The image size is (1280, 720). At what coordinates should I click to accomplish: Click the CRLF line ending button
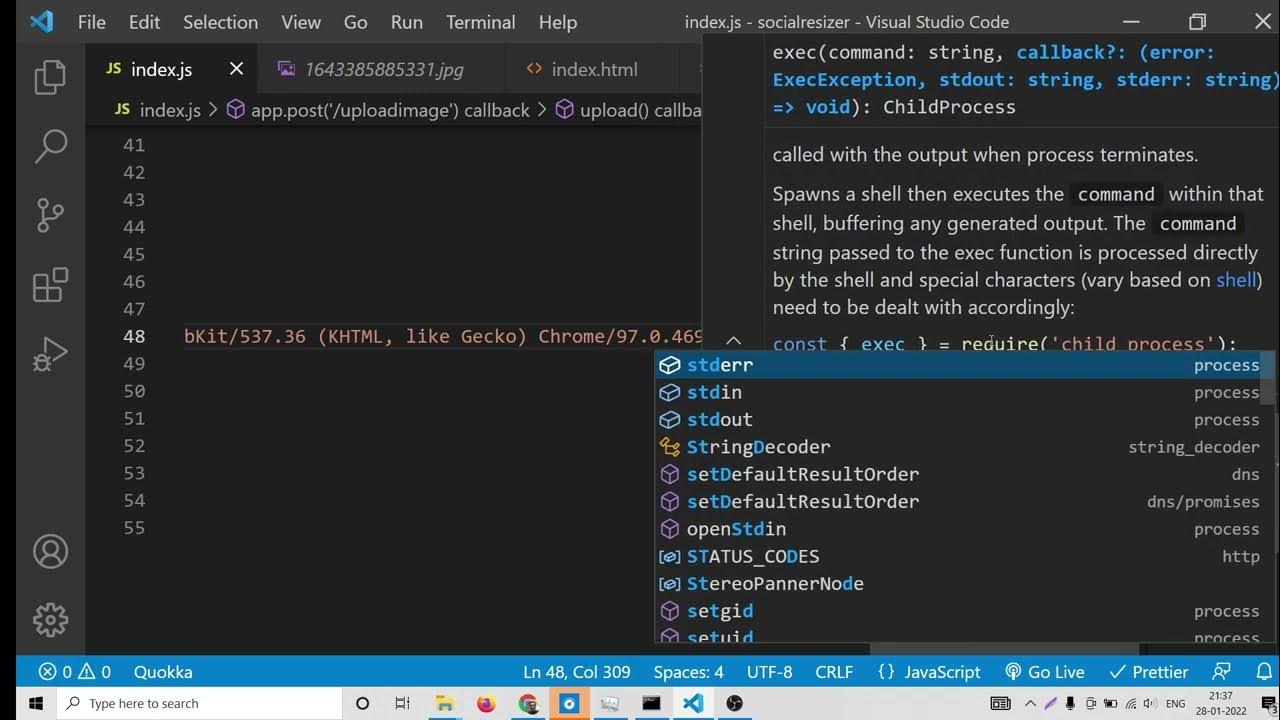834,672
